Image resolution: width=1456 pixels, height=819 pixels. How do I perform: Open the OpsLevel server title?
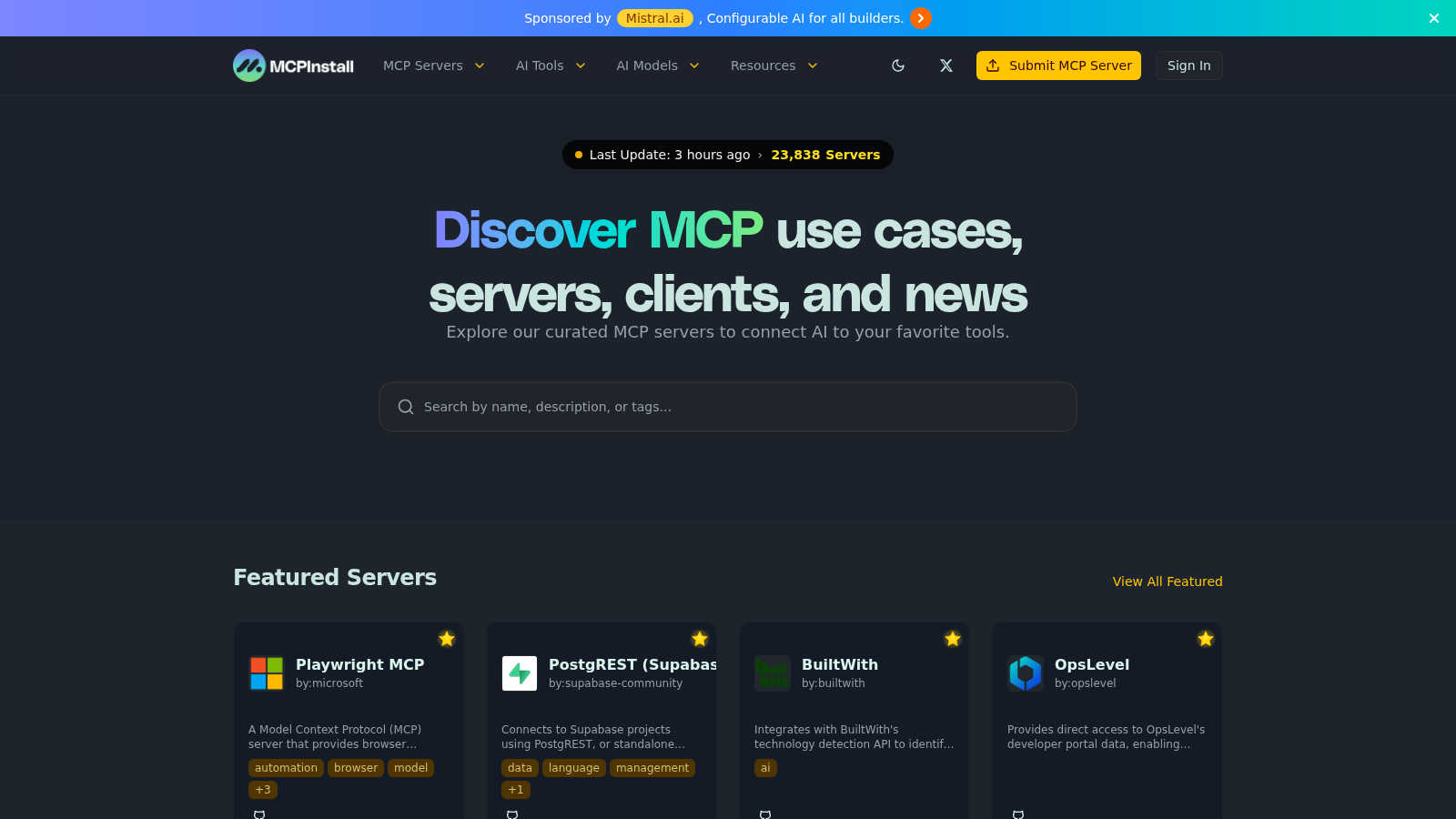[x=1092, y=664]
